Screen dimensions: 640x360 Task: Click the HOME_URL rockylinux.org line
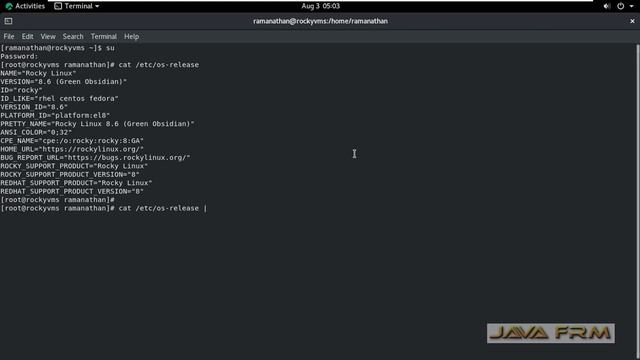pyautogui.click(x=72, y=149)
